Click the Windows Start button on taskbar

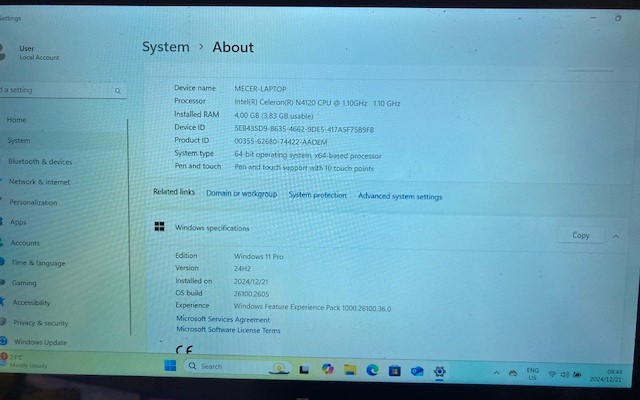[x=170, y=367]
